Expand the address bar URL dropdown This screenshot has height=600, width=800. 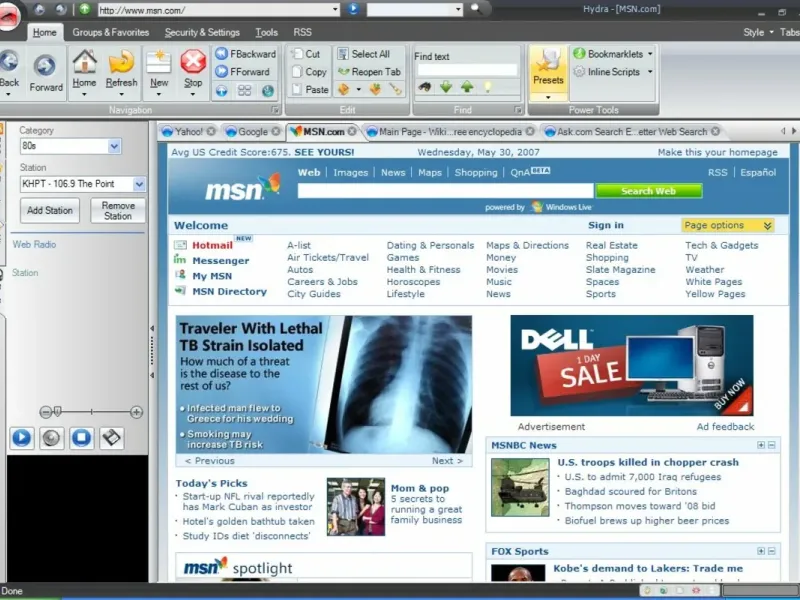[x=335, y=10]
